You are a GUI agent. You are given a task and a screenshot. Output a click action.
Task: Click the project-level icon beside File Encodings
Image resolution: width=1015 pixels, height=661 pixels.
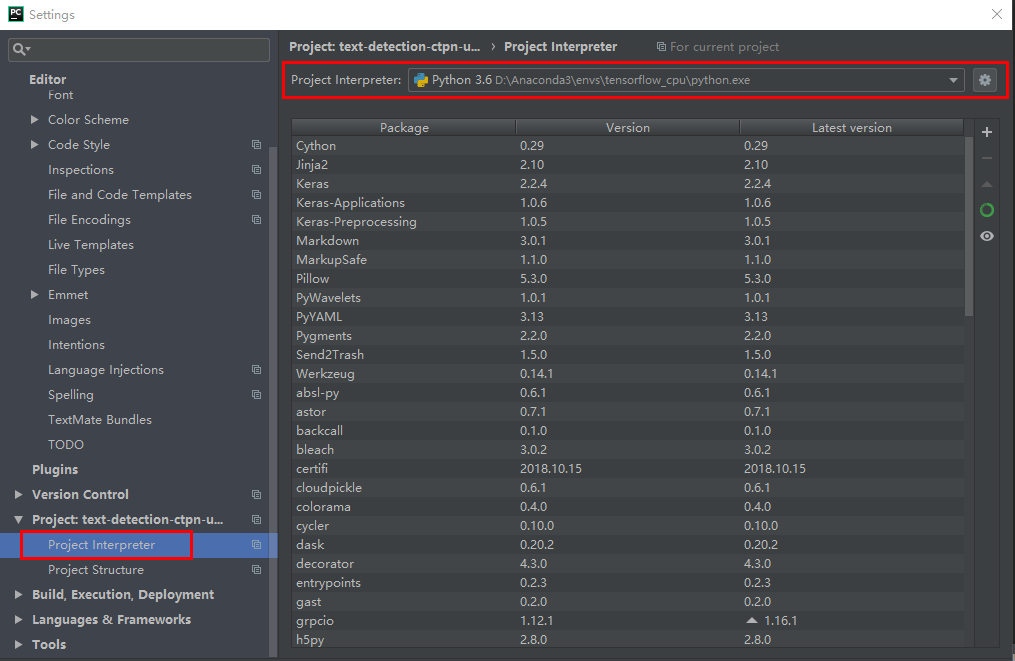click(256, 219)
